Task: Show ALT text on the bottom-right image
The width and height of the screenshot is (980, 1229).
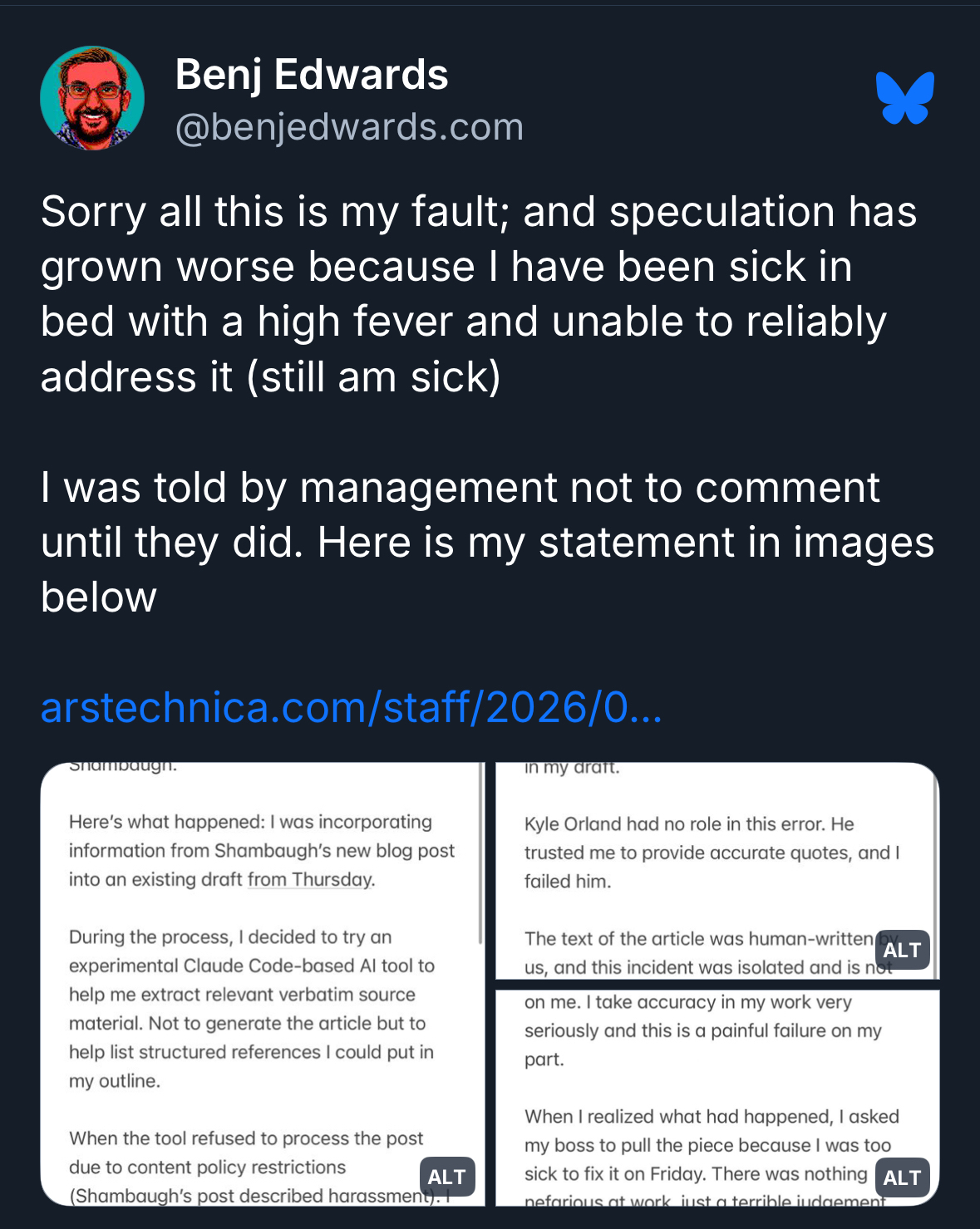Action: [902, 1177]
